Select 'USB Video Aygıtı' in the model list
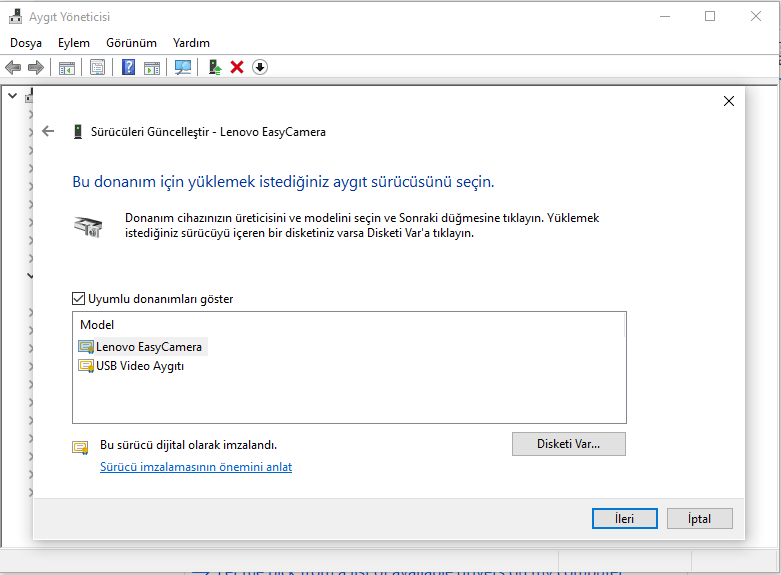 [140, 366]
